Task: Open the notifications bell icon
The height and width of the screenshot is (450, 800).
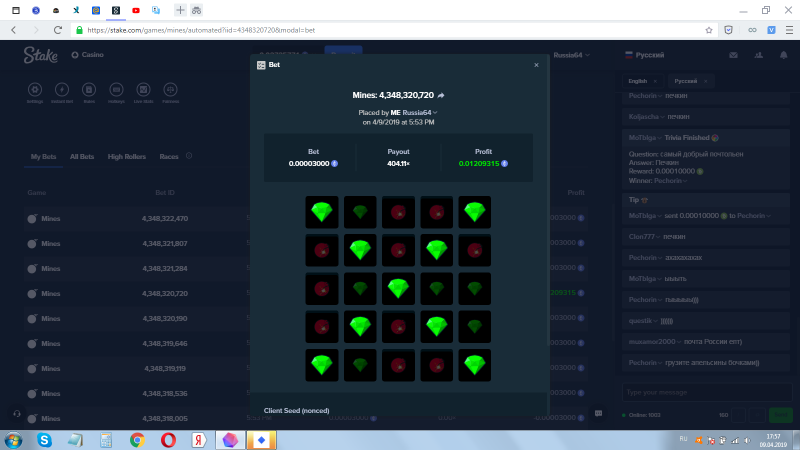Action: 784,55
